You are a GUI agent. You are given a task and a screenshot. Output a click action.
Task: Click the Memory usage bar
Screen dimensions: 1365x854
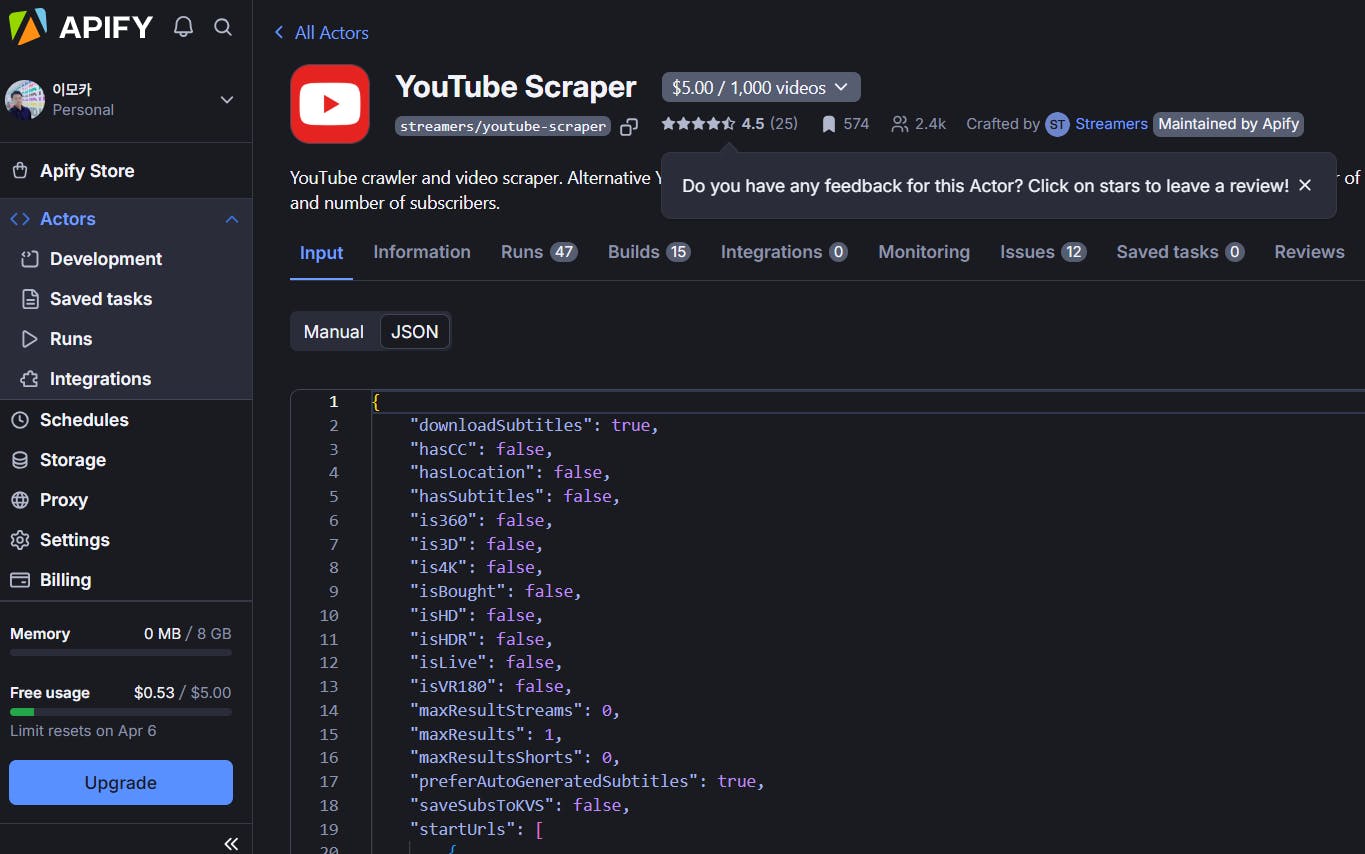point(121,653)
